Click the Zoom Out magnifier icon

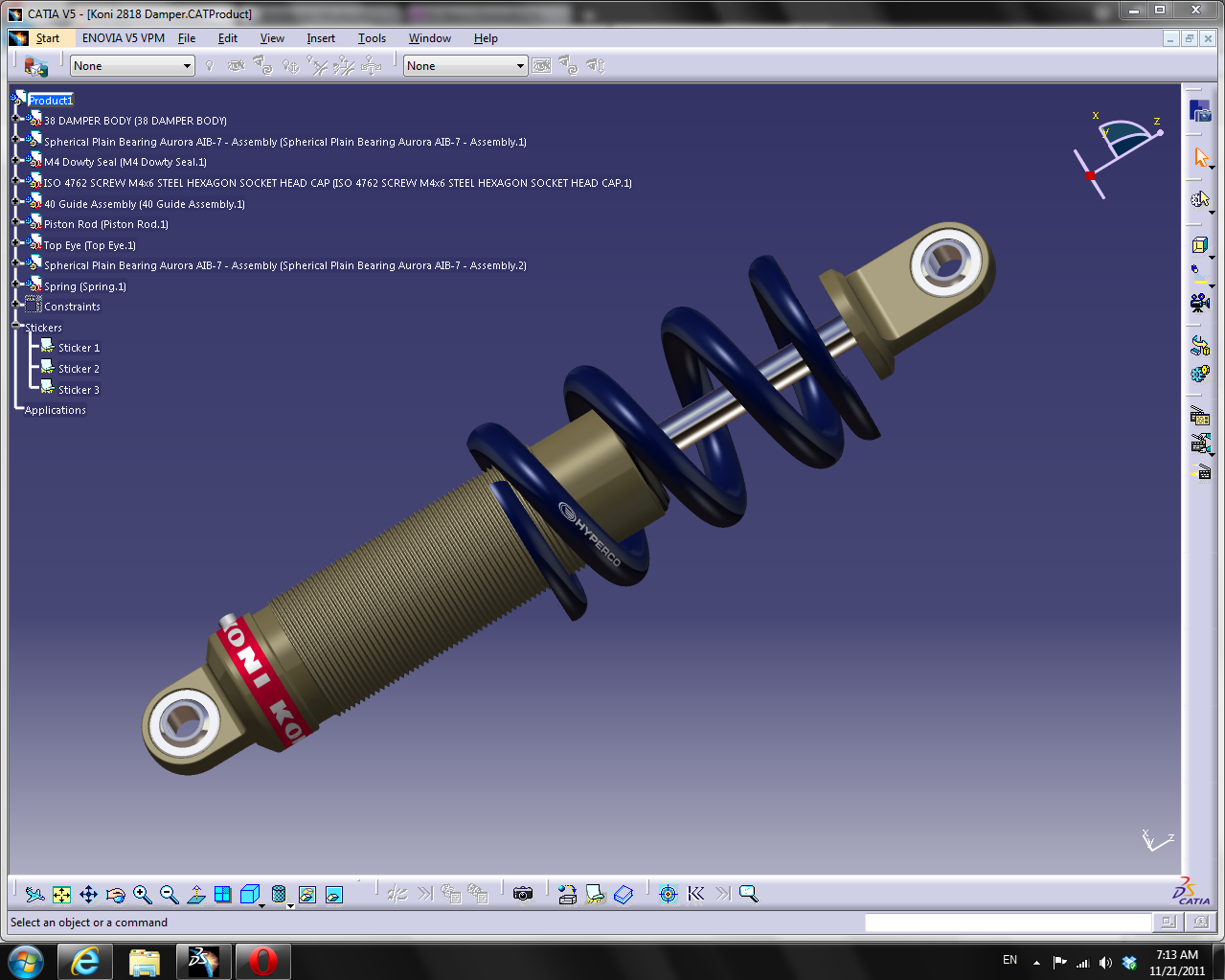tap(169, 895)
